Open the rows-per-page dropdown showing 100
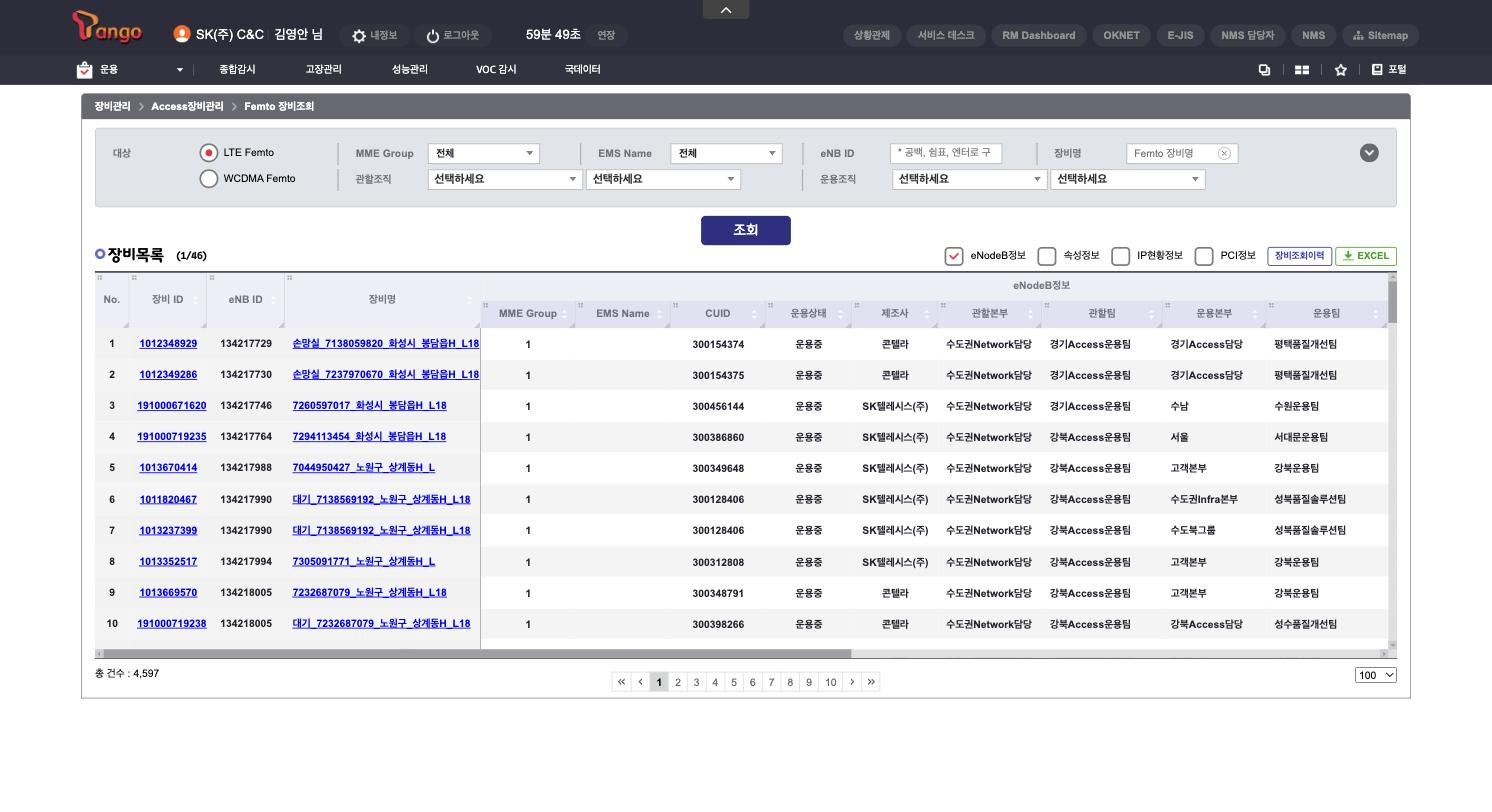 (1376, 675)
